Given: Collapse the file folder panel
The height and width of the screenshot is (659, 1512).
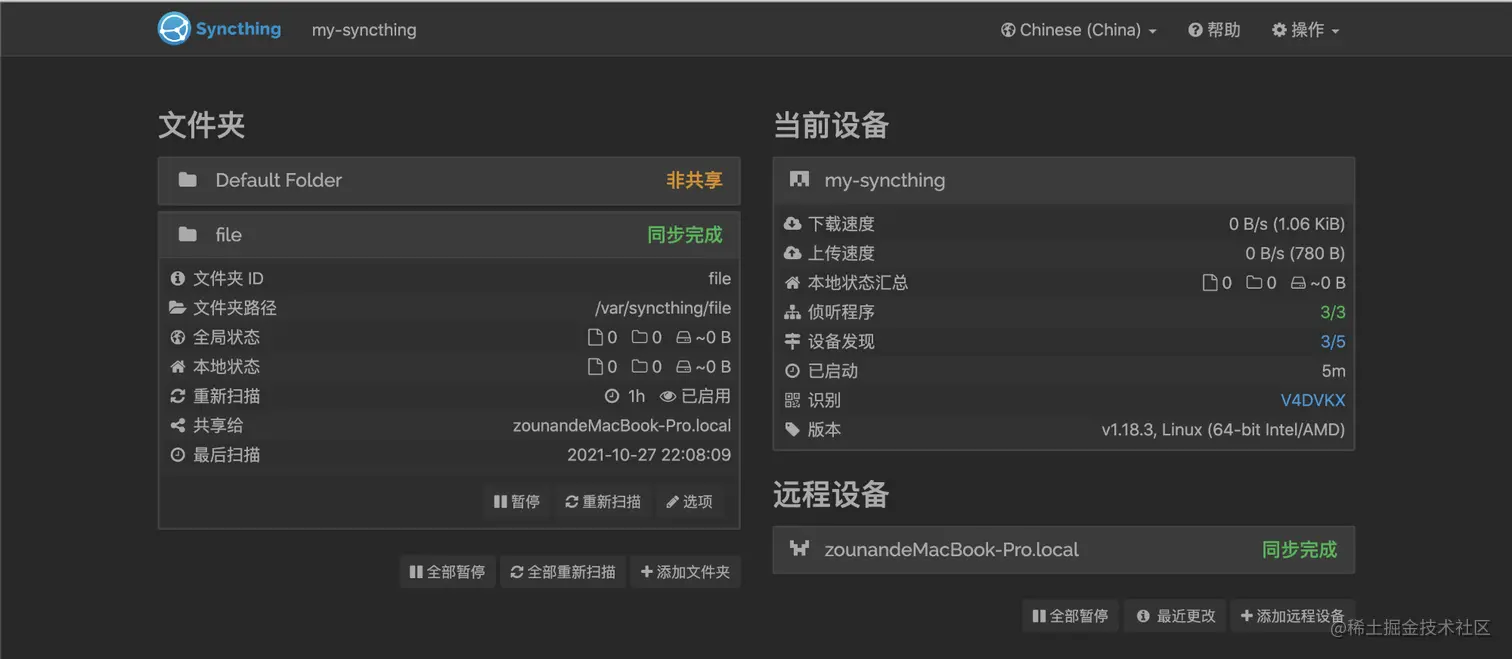Looking at the screenshot, I should point(449,234).
